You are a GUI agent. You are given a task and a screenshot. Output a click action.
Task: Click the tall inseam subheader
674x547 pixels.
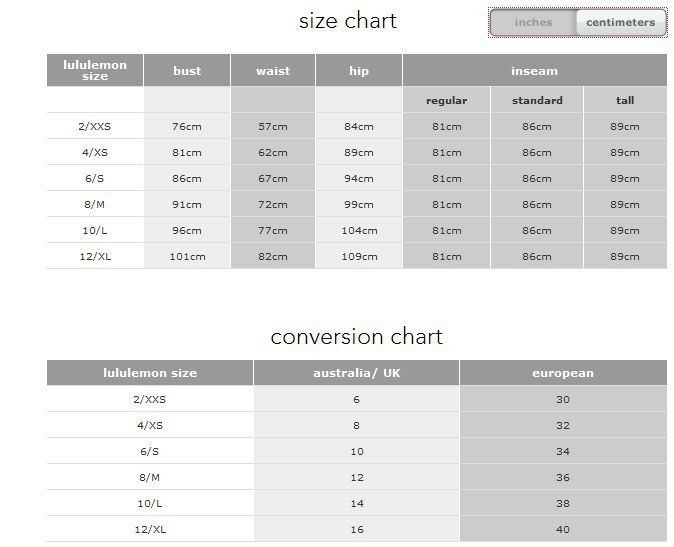pyautogui.click(x=625, y=100)
